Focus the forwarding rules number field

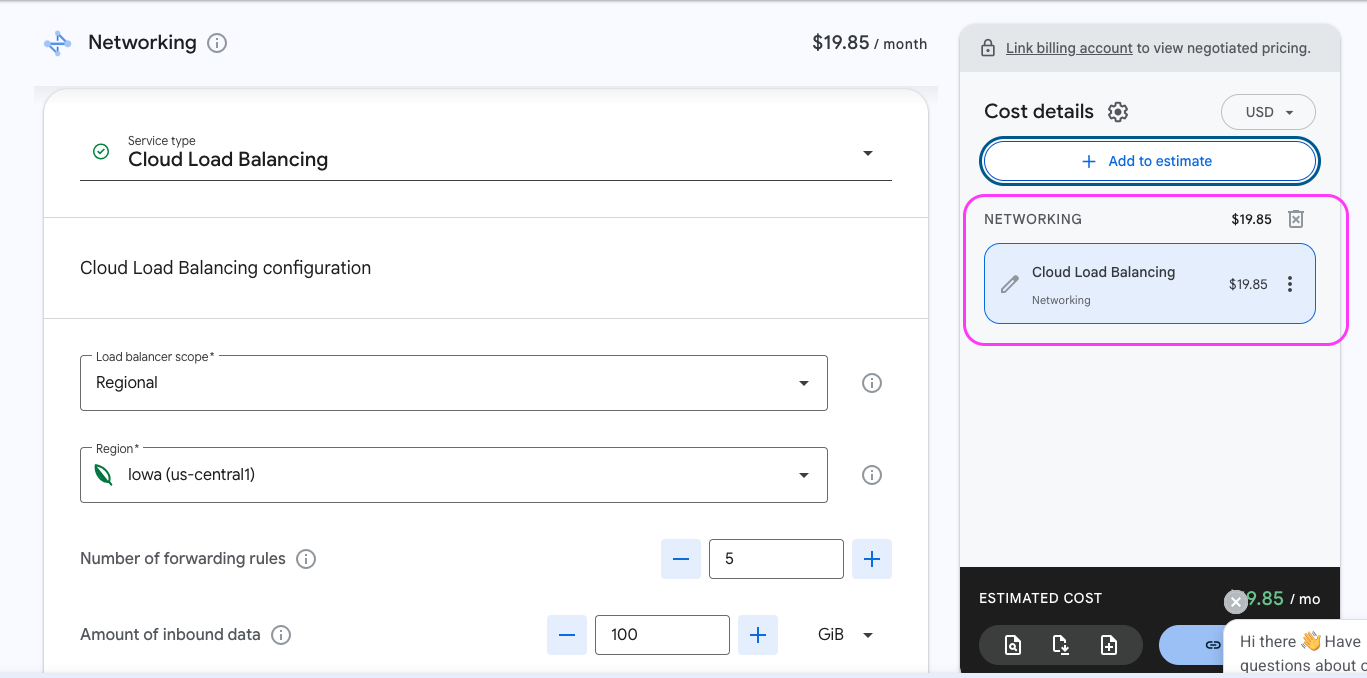pyautogui.click(x=776, y=559)
